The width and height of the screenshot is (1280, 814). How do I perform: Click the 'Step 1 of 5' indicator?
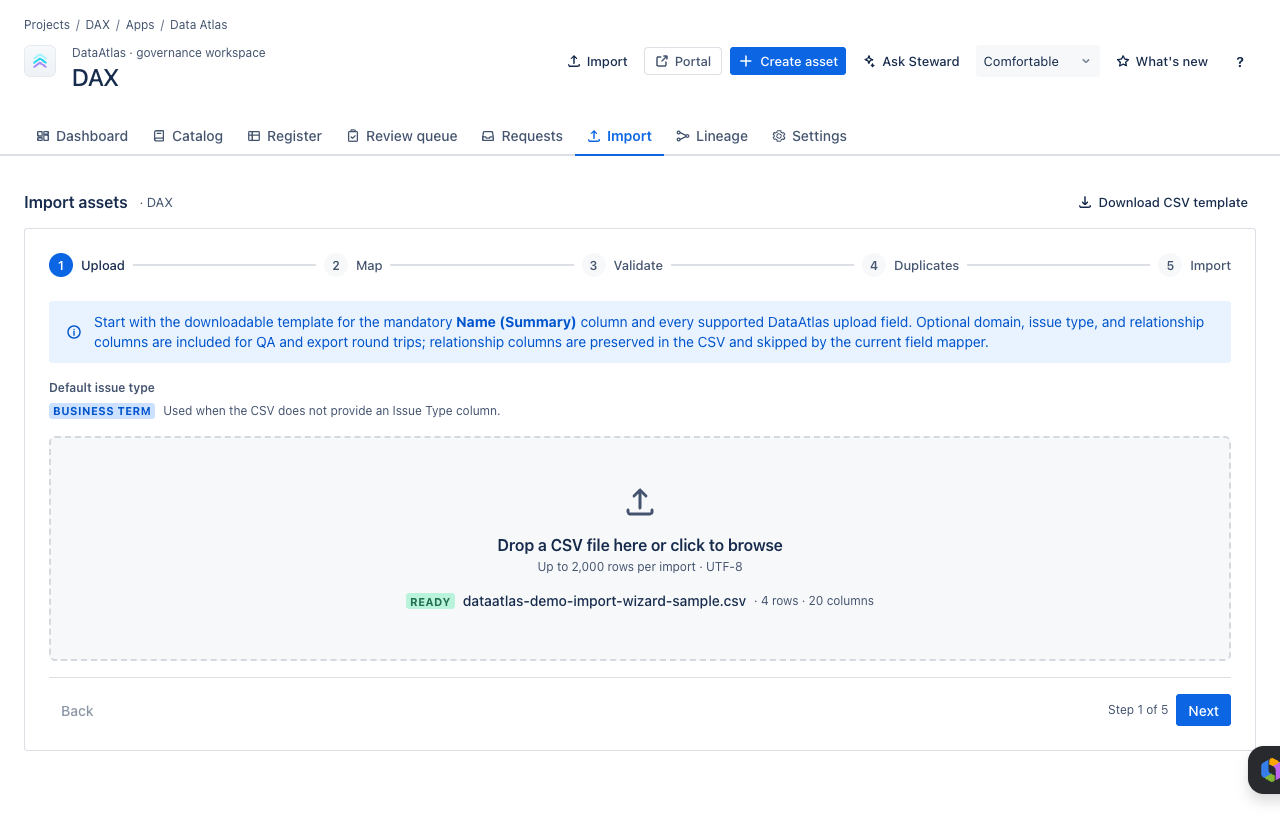coord(1138,710)
